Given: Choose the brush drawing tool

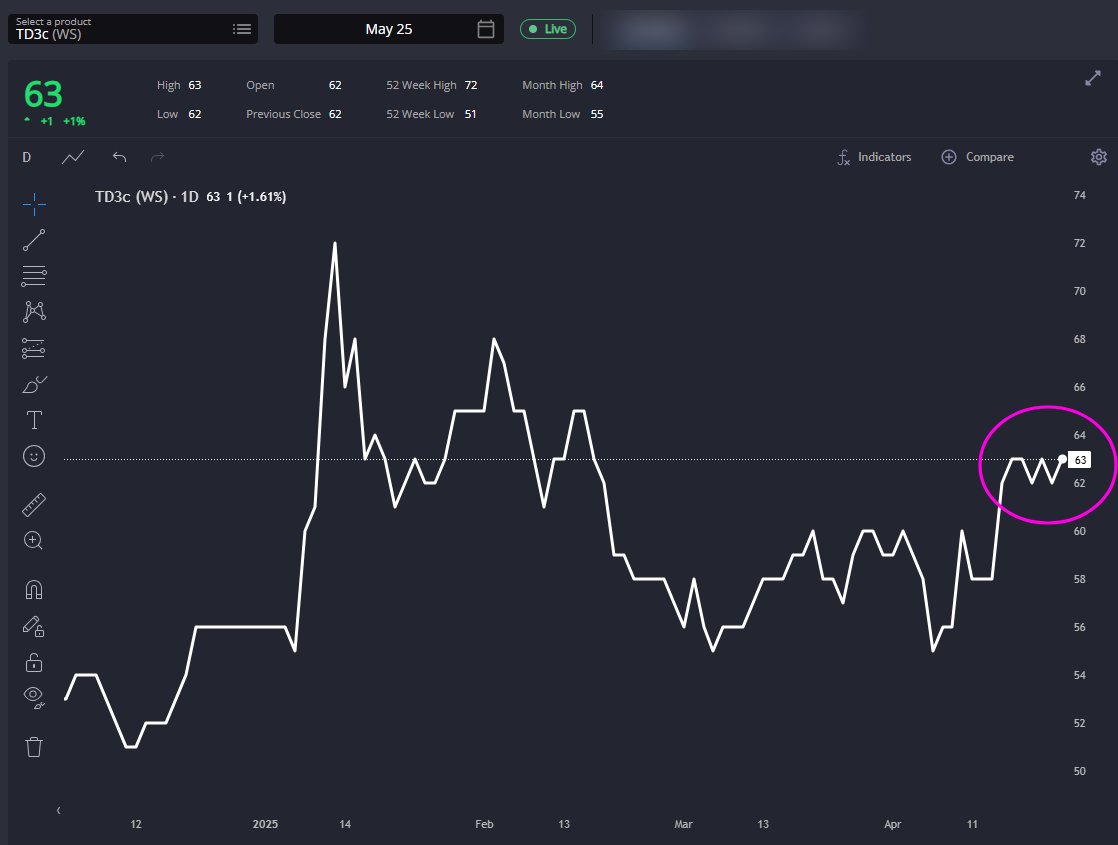Looking at the screenshot, I should pos(33,384).
